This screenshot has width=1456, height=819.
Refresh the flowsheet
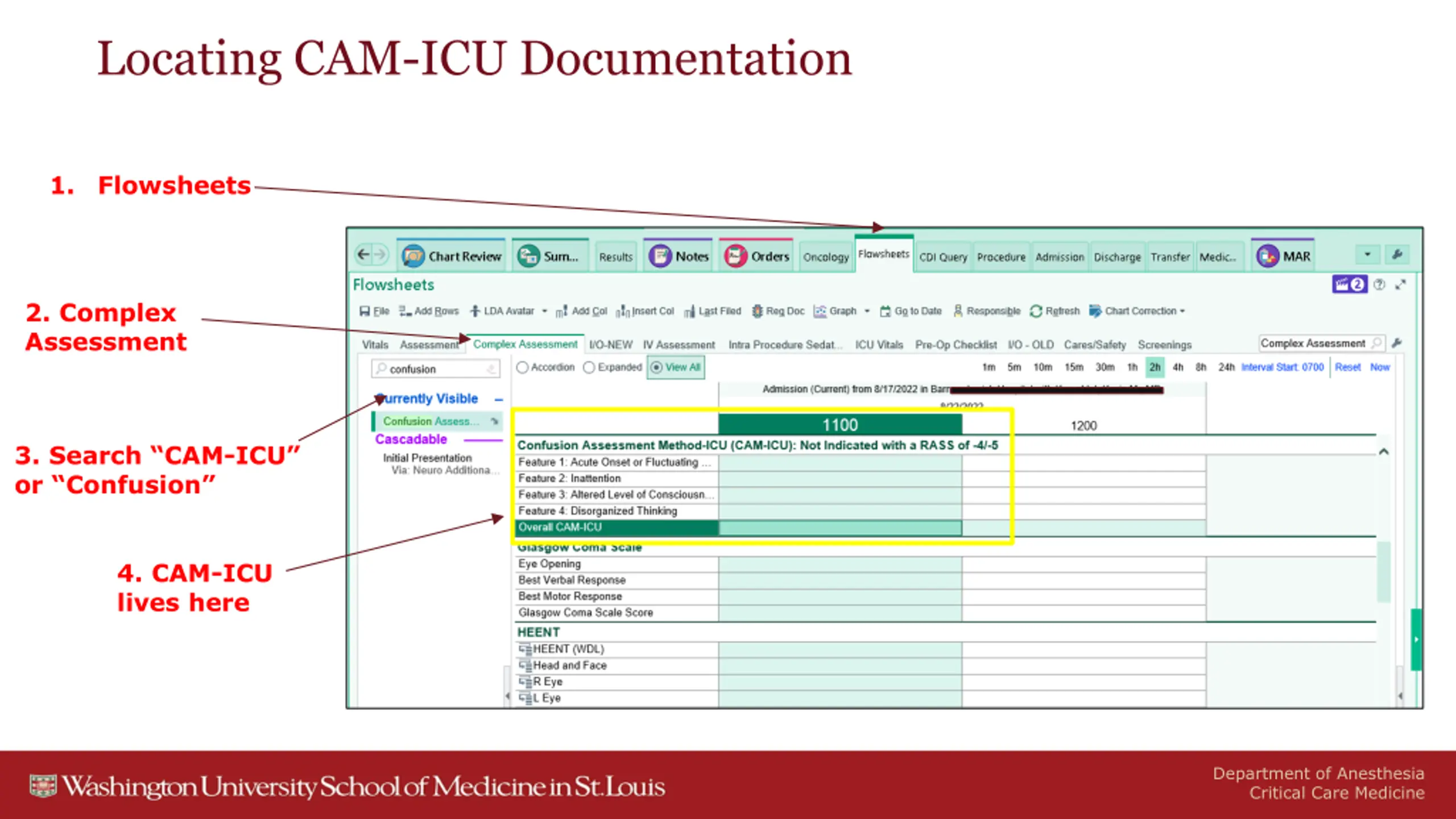click(1054, 311)
